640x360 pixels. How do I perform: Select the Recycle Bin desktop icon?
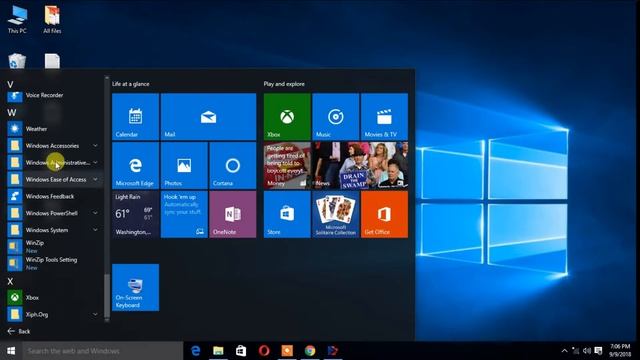click(x=17, y=61)
